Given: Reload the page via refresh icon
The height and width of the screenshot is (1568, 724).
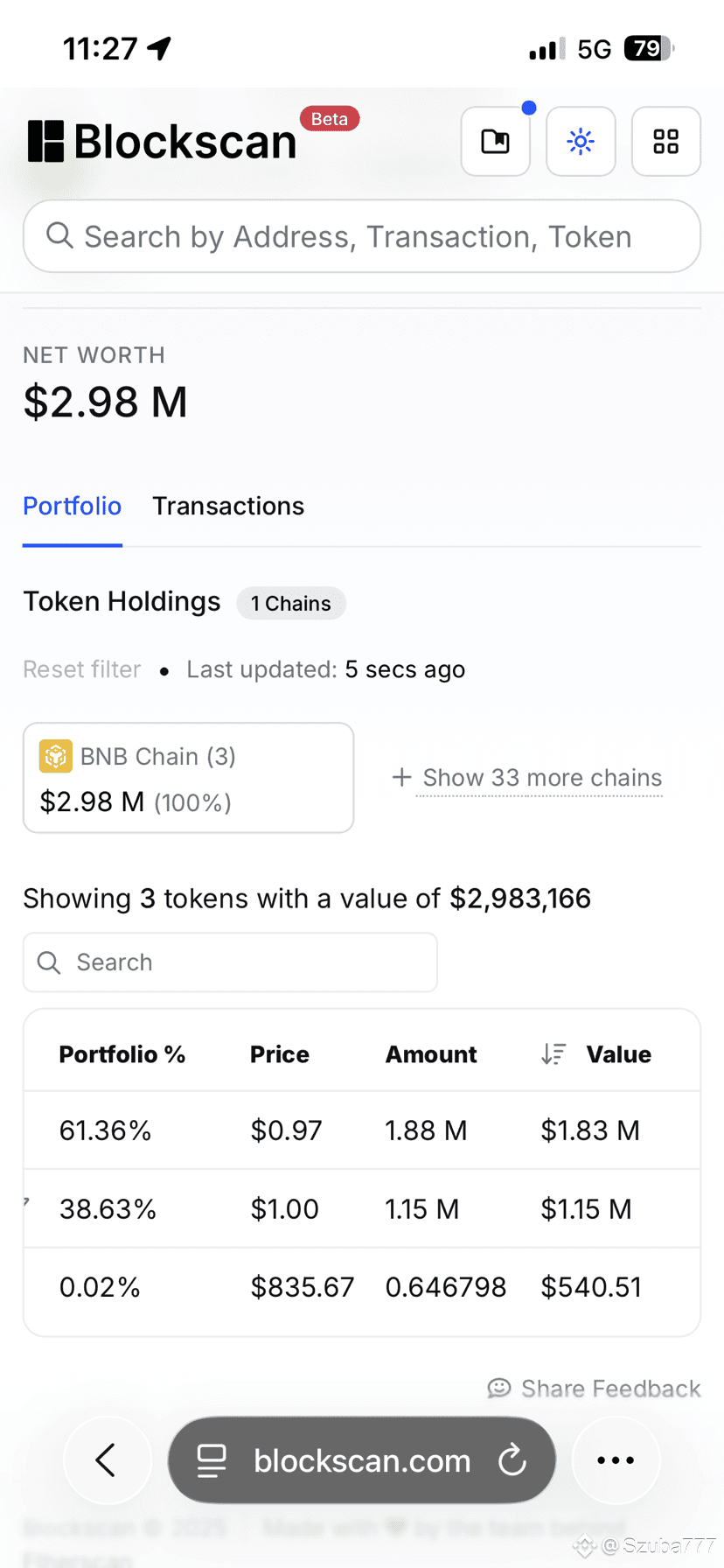Looking at the screenshot, I should pos(512,1459).
